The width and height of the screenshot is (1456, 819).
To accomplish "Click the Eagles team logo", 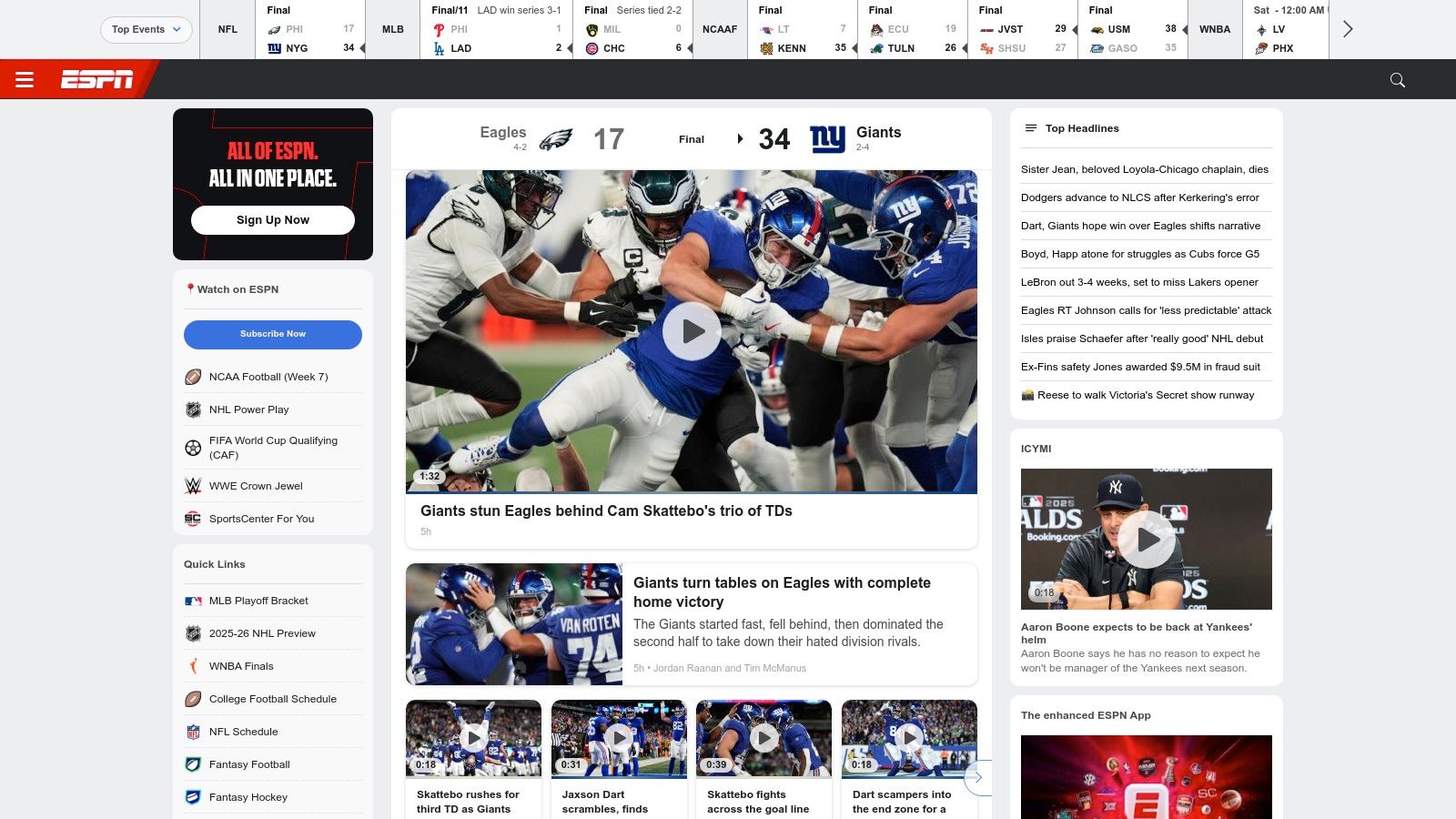I will coord(556,139).
